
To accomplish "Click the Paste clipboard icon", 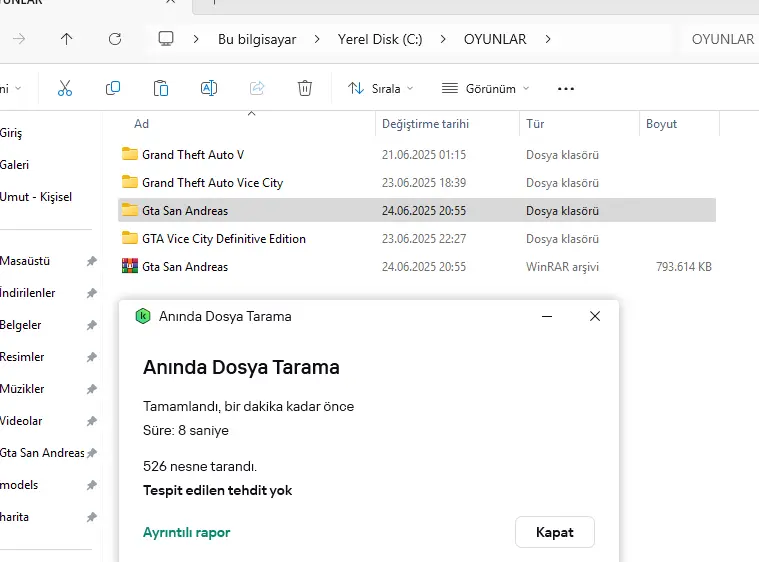I will click(161, 89).
